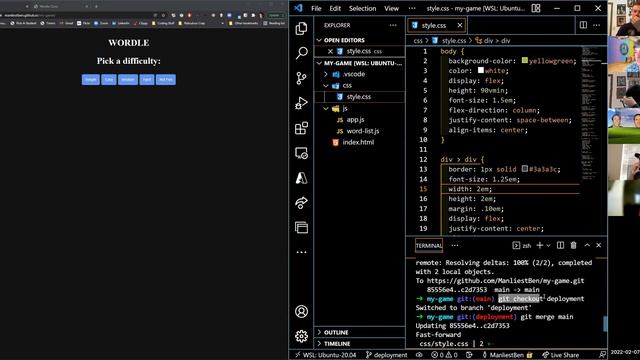Screen dimensions: 640x360
Task: Close the terminal panel
Action: 599,245
